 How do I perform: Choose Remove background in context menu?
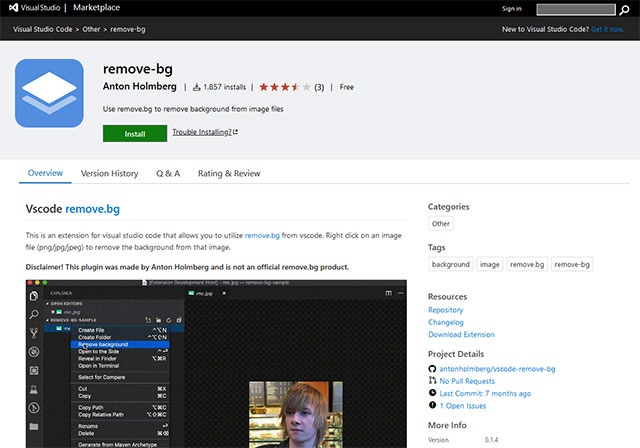(x=120, y=344)
